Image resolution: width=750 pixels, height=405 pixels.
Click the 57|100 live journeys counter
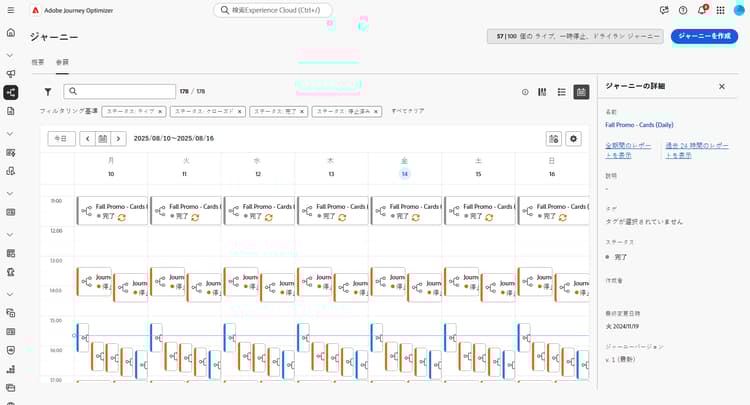click(x=575, y=36)
